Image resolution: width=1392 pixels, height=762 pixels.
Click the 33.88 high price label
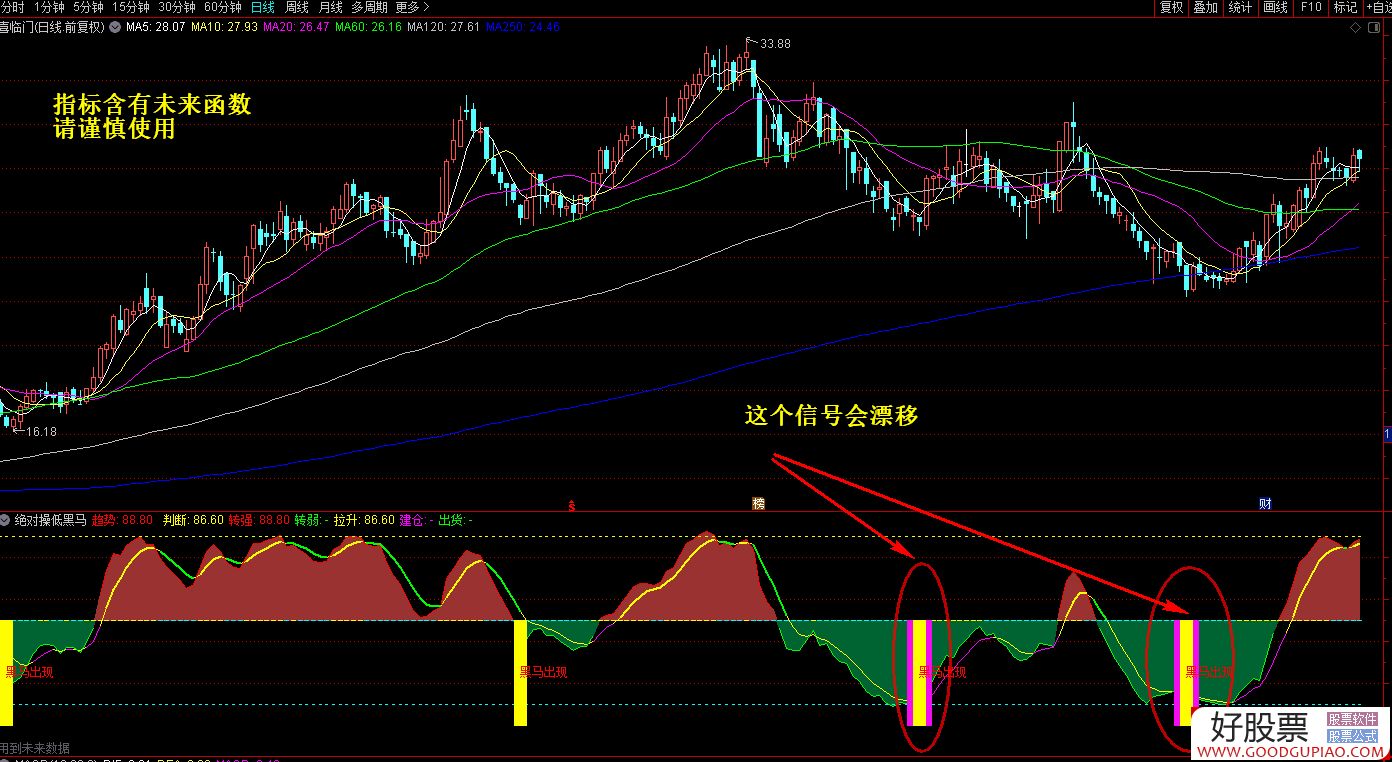coord(774,44)
